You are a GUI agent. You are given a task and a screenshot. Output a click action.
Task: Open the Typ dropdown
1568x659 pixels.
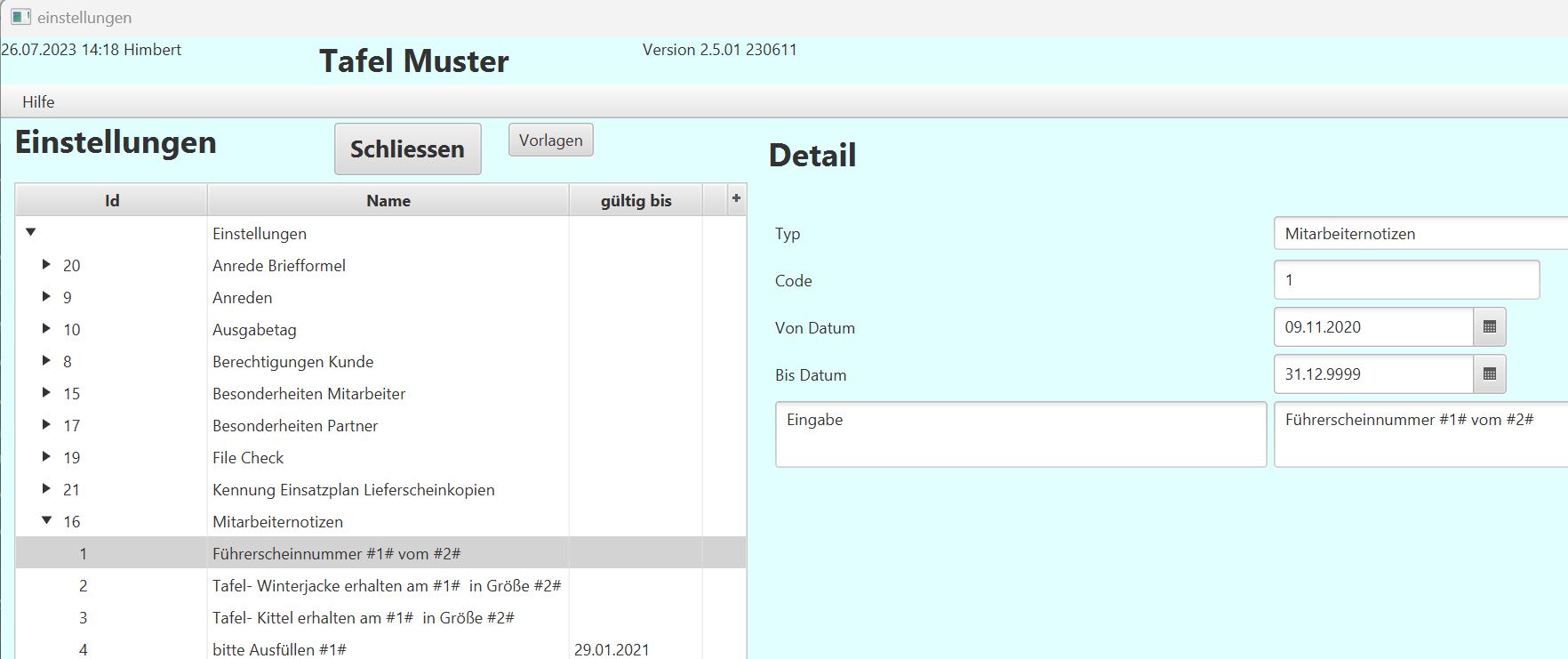[x=1420, y=234]
